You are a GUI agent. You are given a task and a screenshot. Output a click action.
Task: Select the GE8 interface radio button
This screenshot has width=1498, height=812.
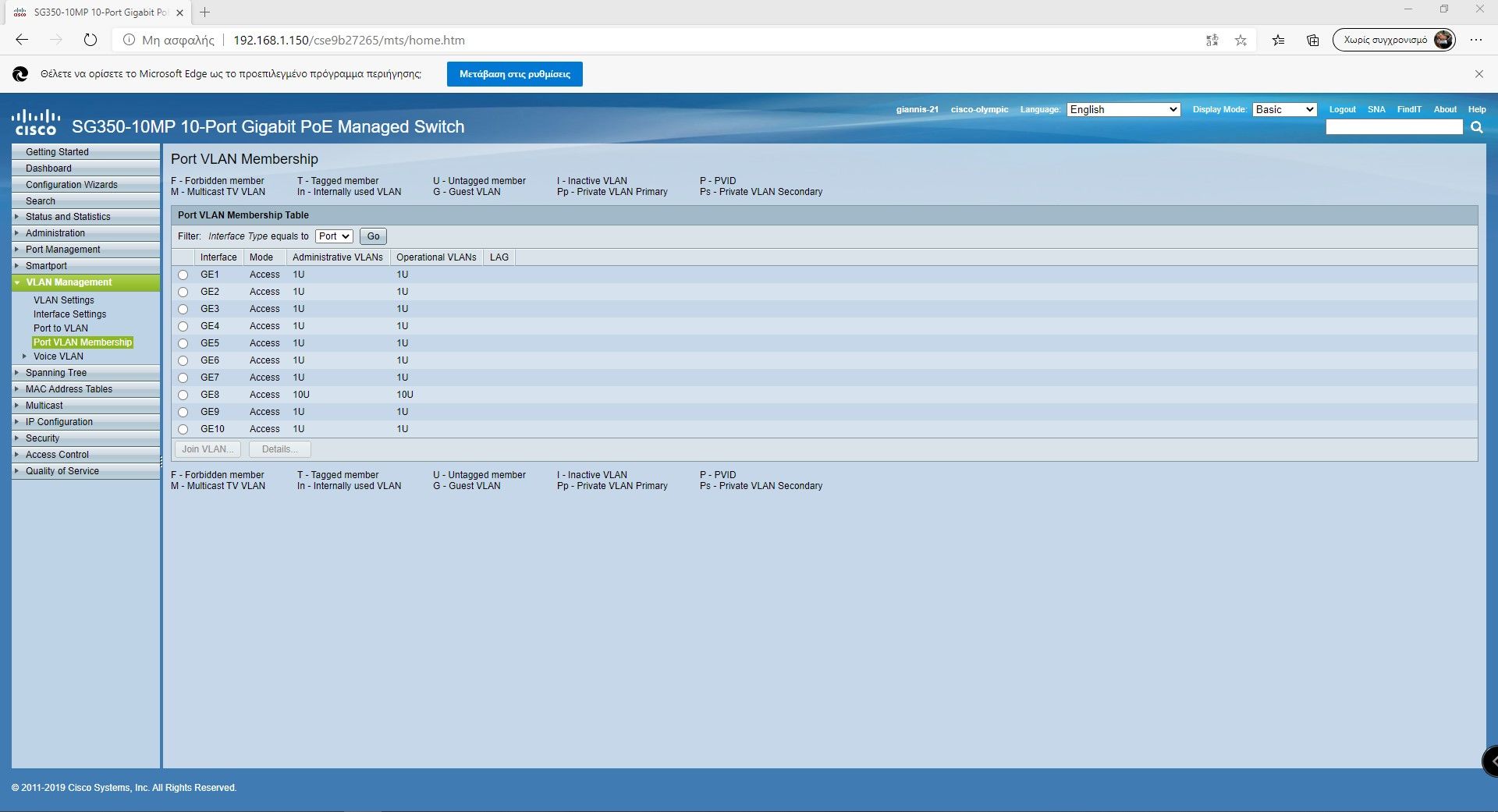183,395
